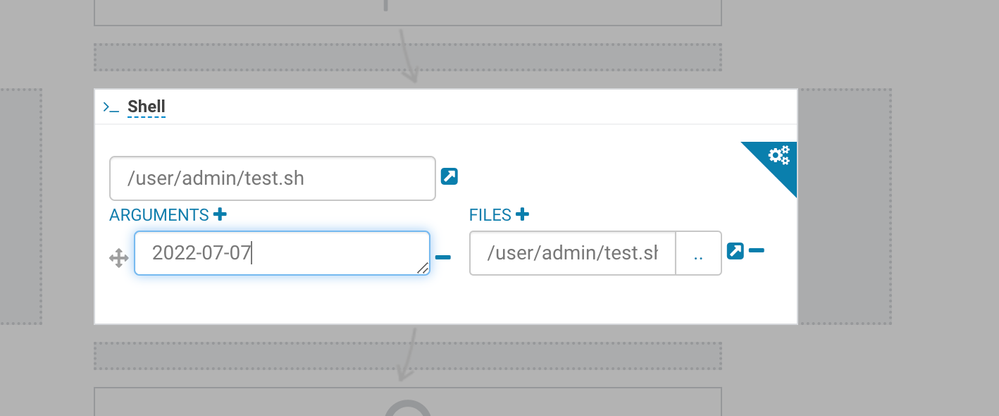Open the script file via arrow icon

tap(449, 176)
